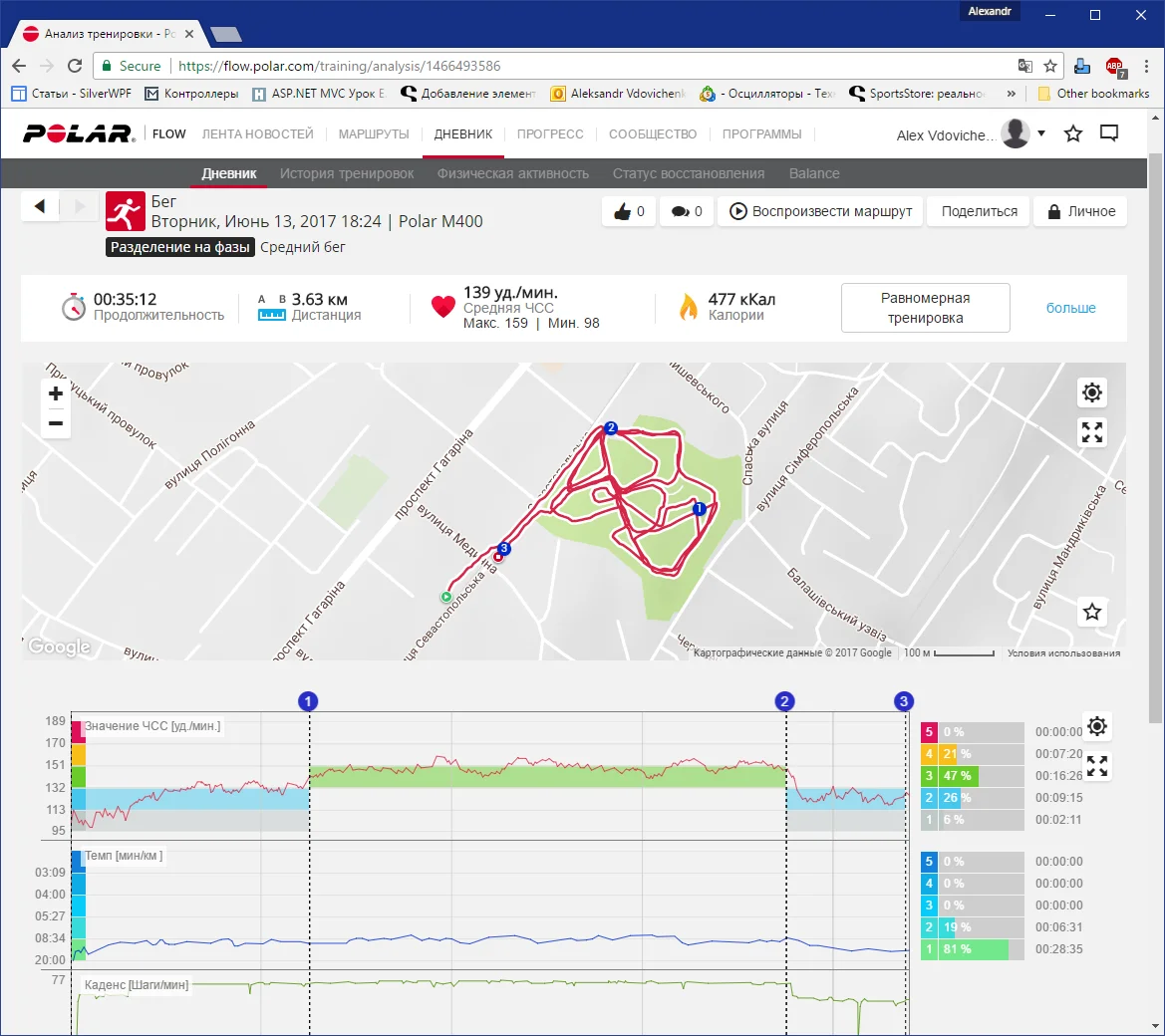Open the notifications message icon in header

tap(1109, 133)
